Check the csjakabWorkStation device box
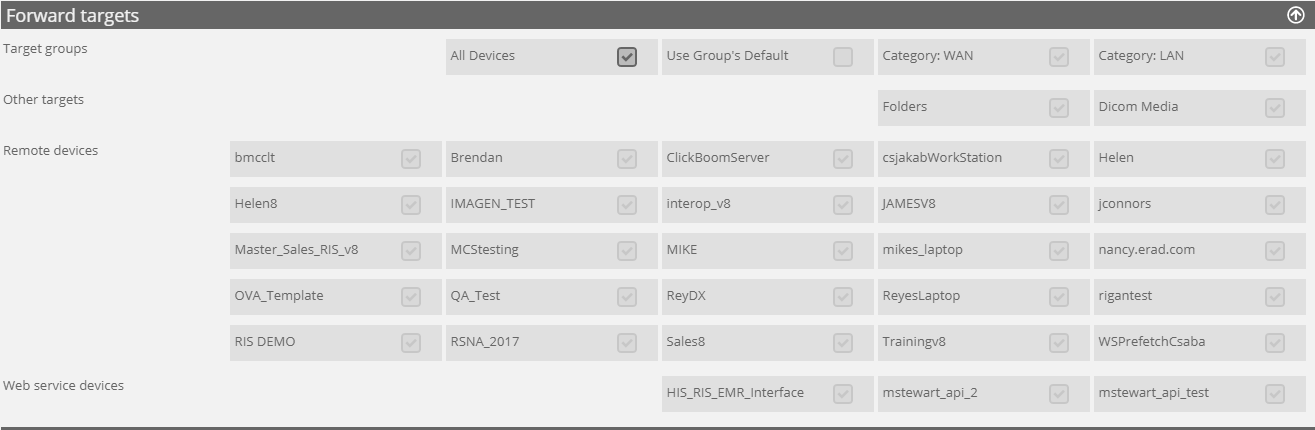 click(x=1059, y=158)
